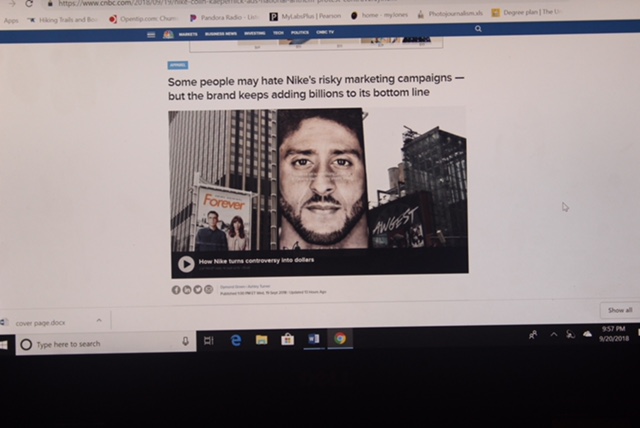Share the article by email icon
This screenshot has height=428, width=640.
[x=209, y=289]
